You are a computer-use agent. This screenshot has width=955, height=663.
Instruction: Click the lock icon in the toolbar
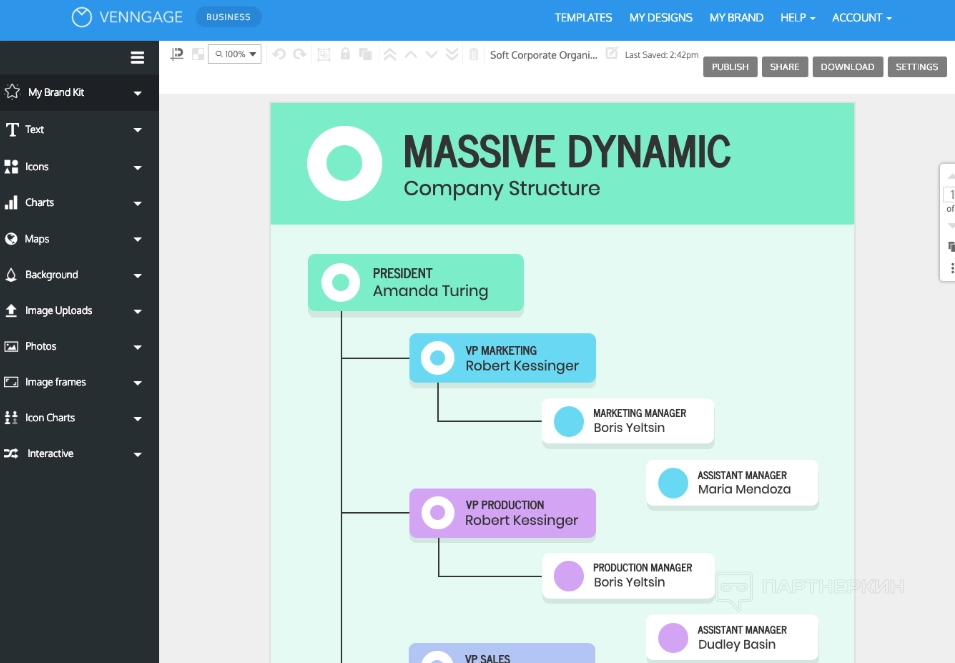coord(345,54)
